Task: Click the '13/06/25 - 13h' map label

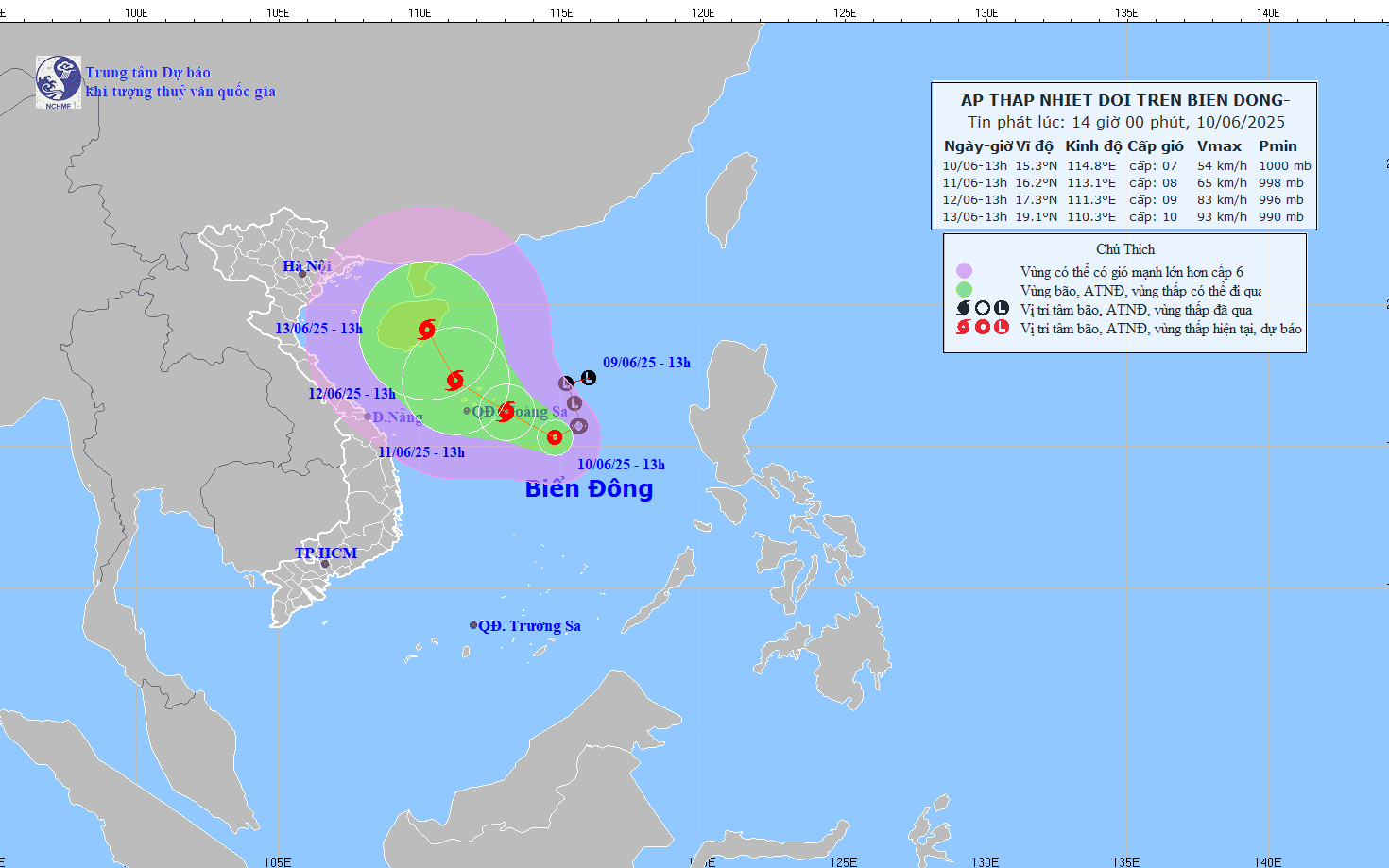Action: pos(318,329)
